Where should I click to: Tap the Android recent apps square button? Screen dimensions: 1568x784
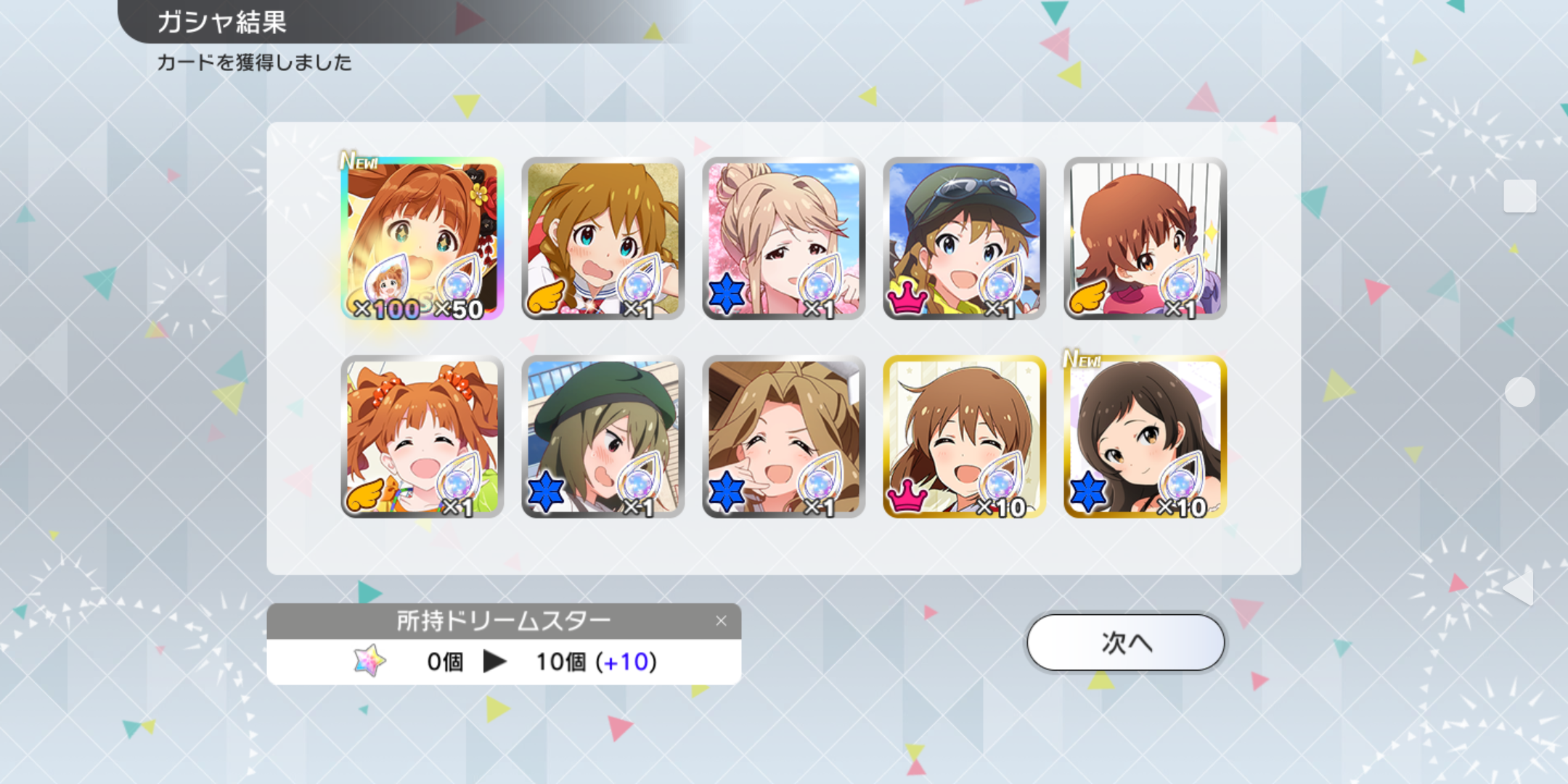click(x=1520, y=196)
